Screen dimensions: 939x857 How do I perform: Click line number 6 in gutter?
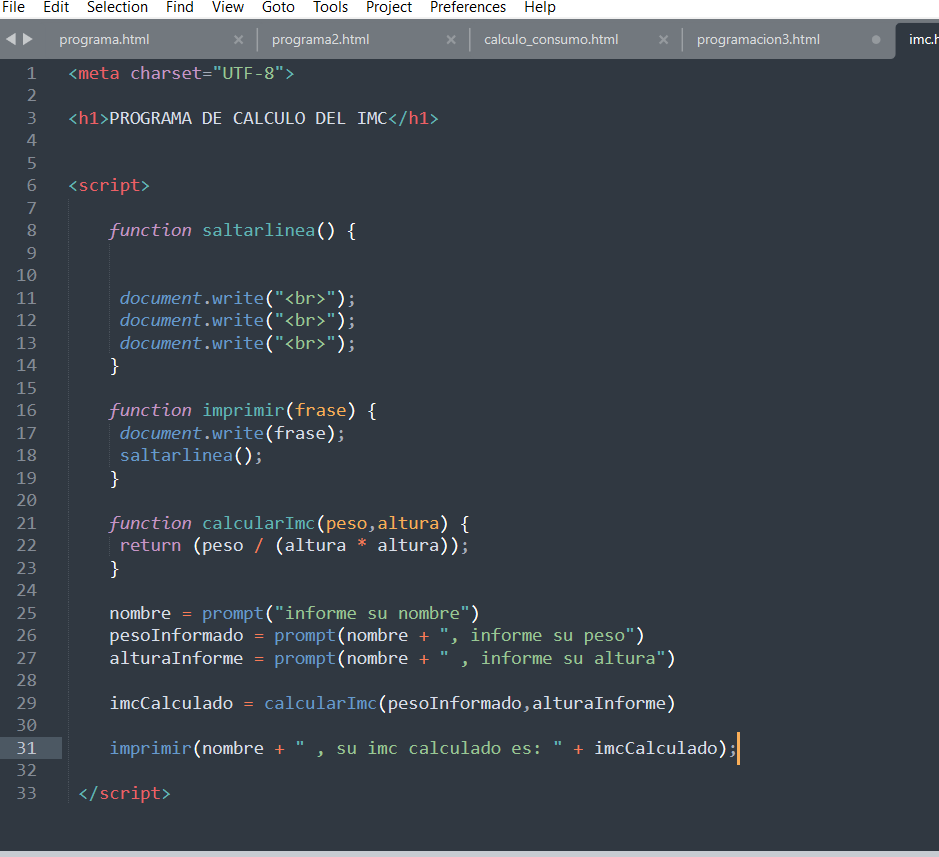pos(31,186)
